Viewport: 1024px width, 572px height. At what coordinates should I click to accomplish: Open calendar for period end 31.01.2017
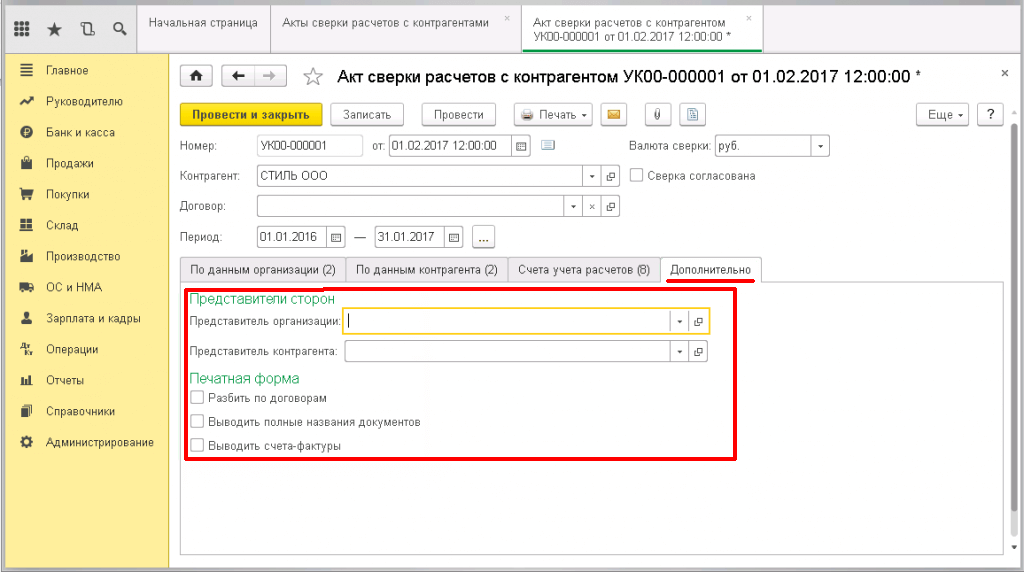(x=454, y=237)
